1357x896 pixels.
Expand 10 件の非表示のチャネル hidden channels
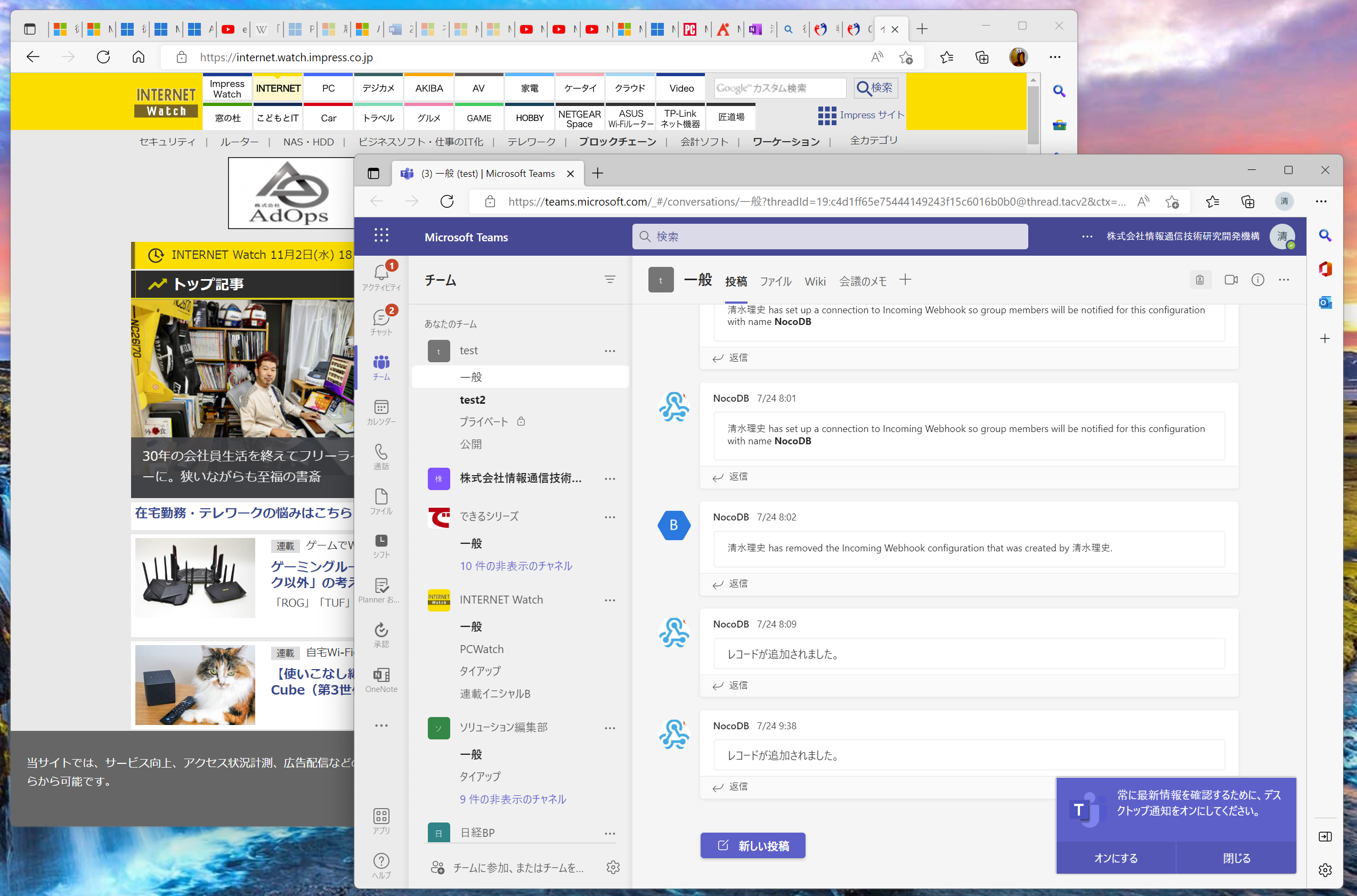[x=515, y=566]
